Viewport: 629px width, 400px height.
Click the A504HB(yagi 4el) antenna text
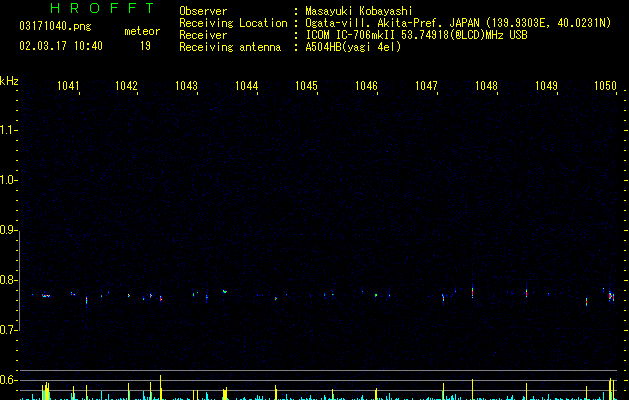pyautogui.click(x=353, y=47)
